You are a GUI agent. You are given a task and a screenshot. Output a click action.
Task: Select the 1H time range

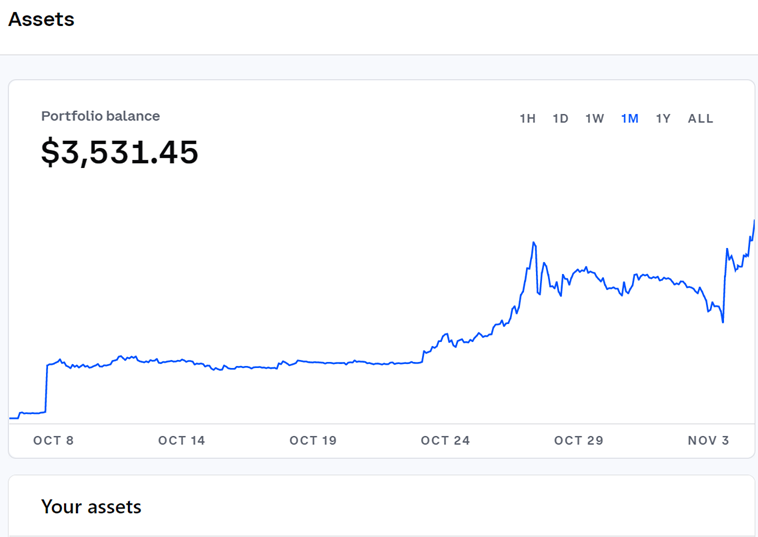[527, 118]
